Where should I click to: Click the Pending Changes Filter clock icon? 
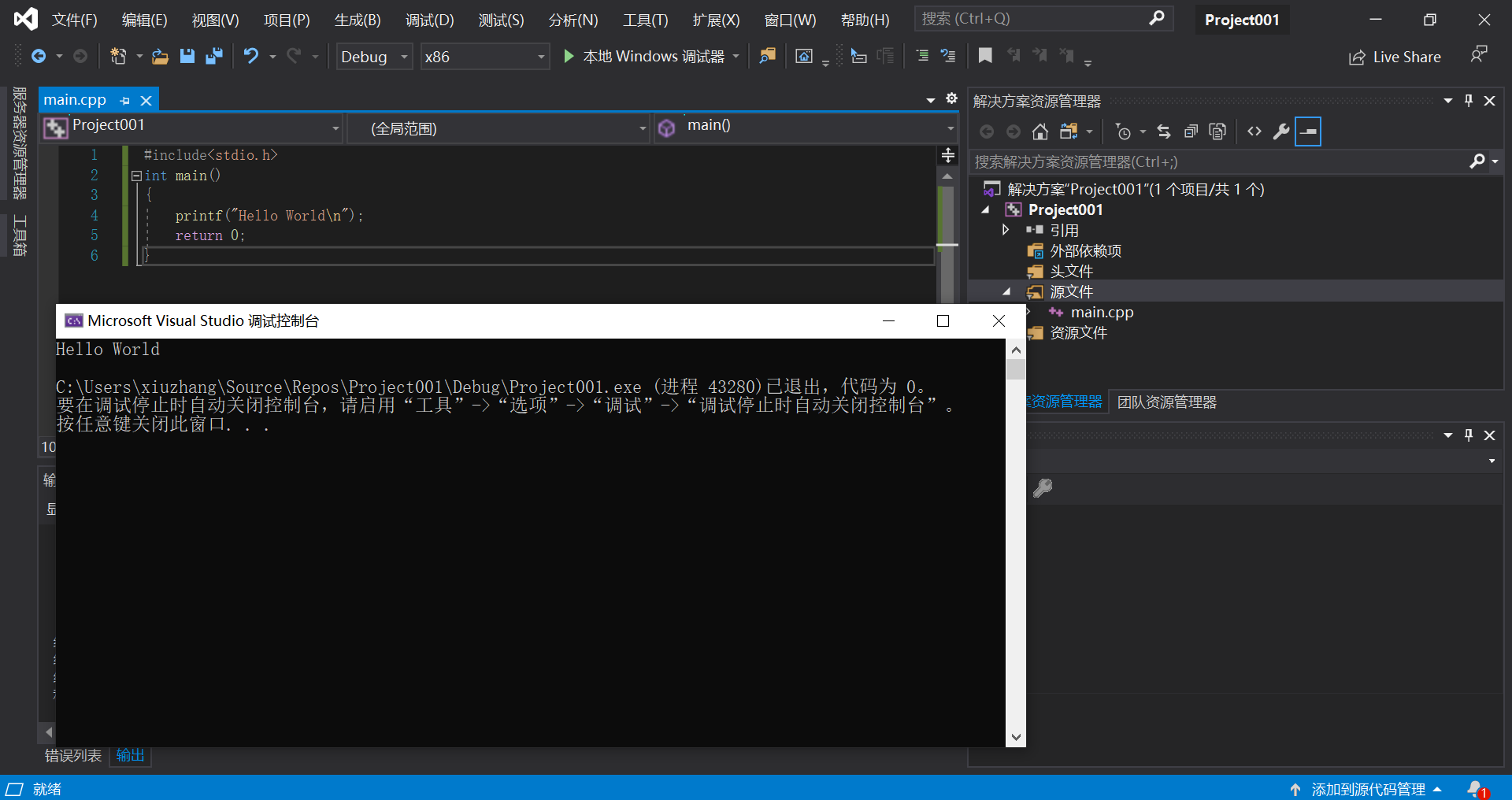click(1124, 131)
